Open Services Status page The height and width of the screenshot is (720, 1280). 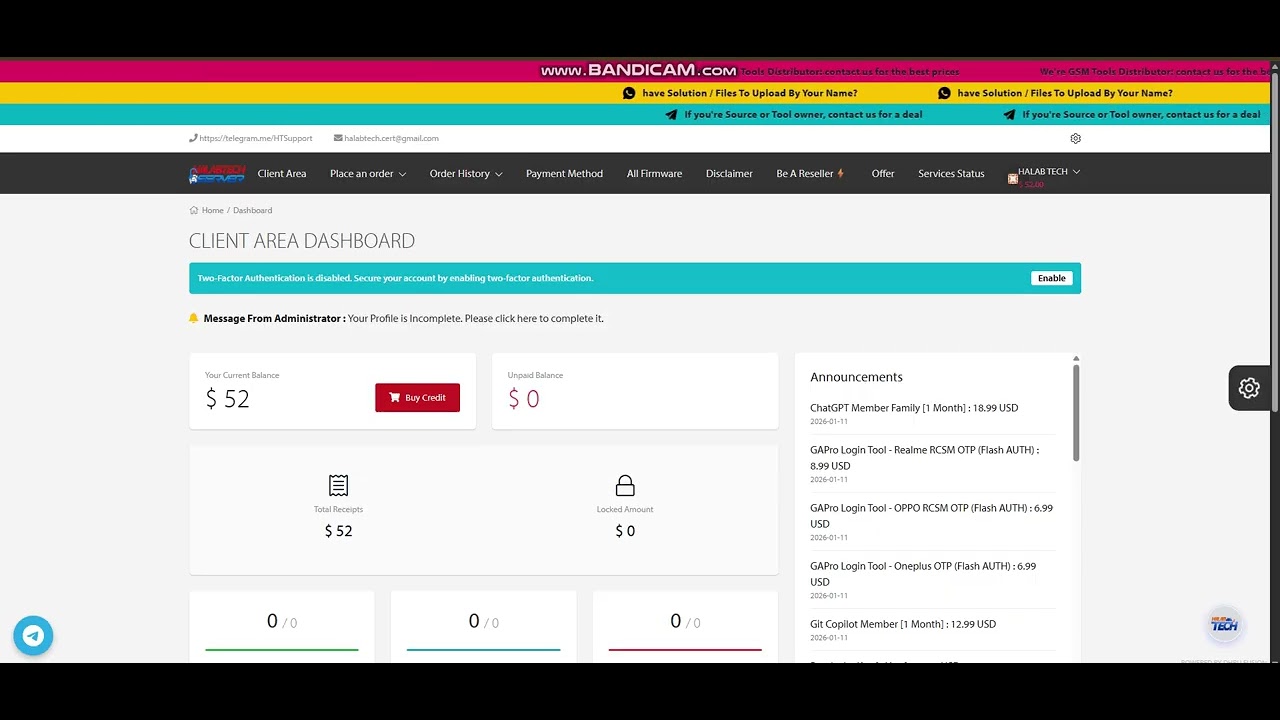coord(951,174)
